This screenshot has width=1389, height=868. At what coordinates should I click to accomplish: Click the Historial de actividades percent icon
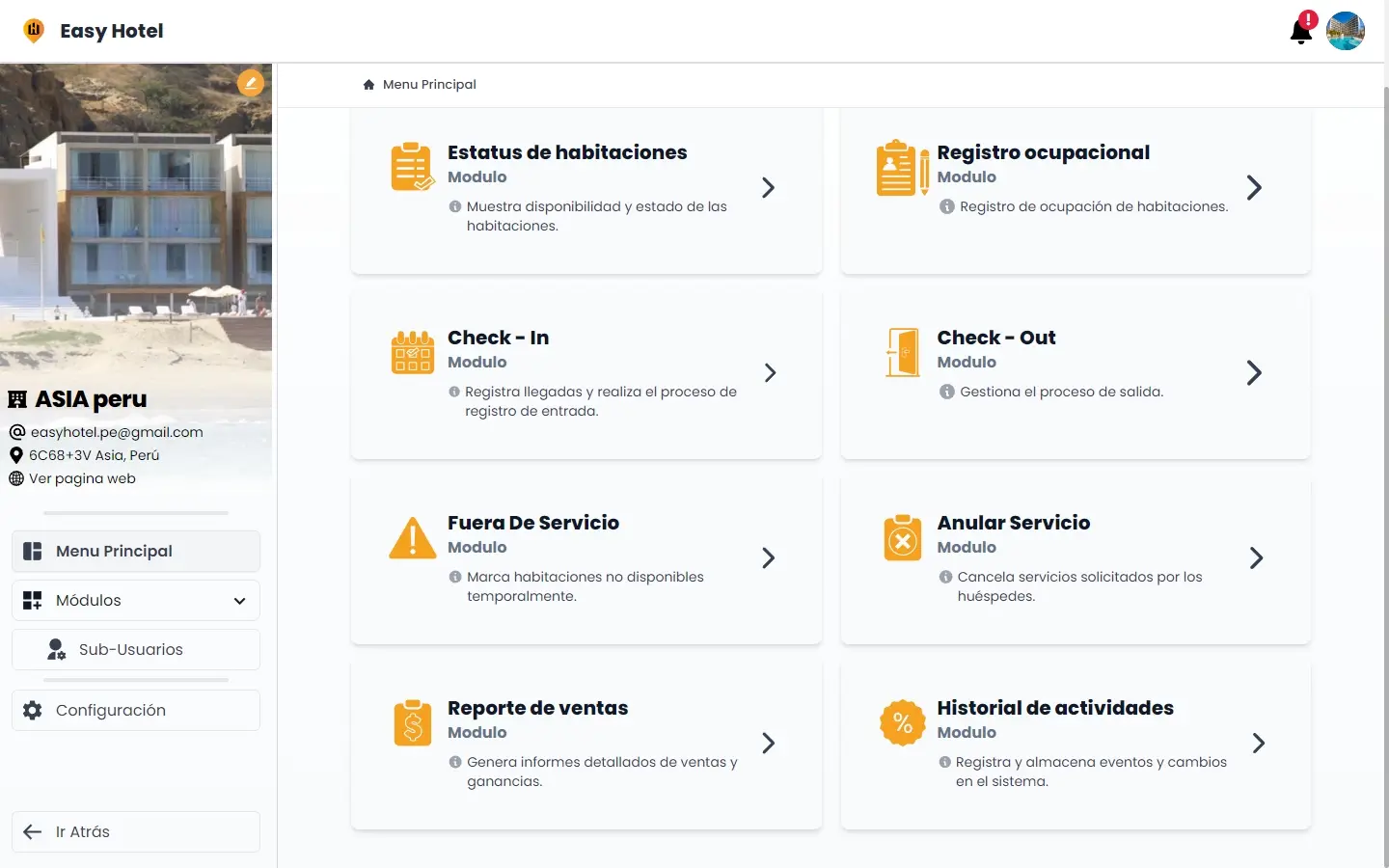901,722
